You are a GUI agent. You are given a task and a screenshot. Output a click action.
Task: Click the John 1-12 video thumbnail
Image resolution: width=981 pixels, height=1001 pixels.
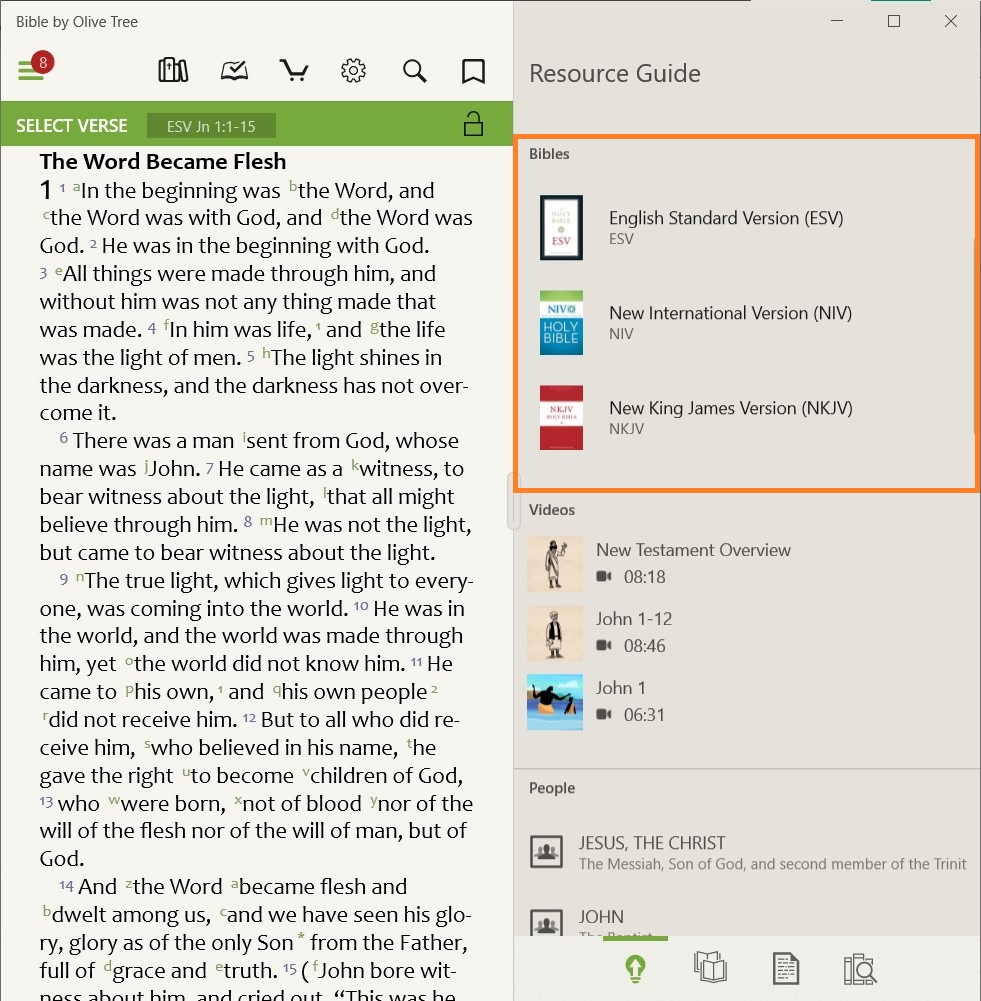[x=555, y=633]
